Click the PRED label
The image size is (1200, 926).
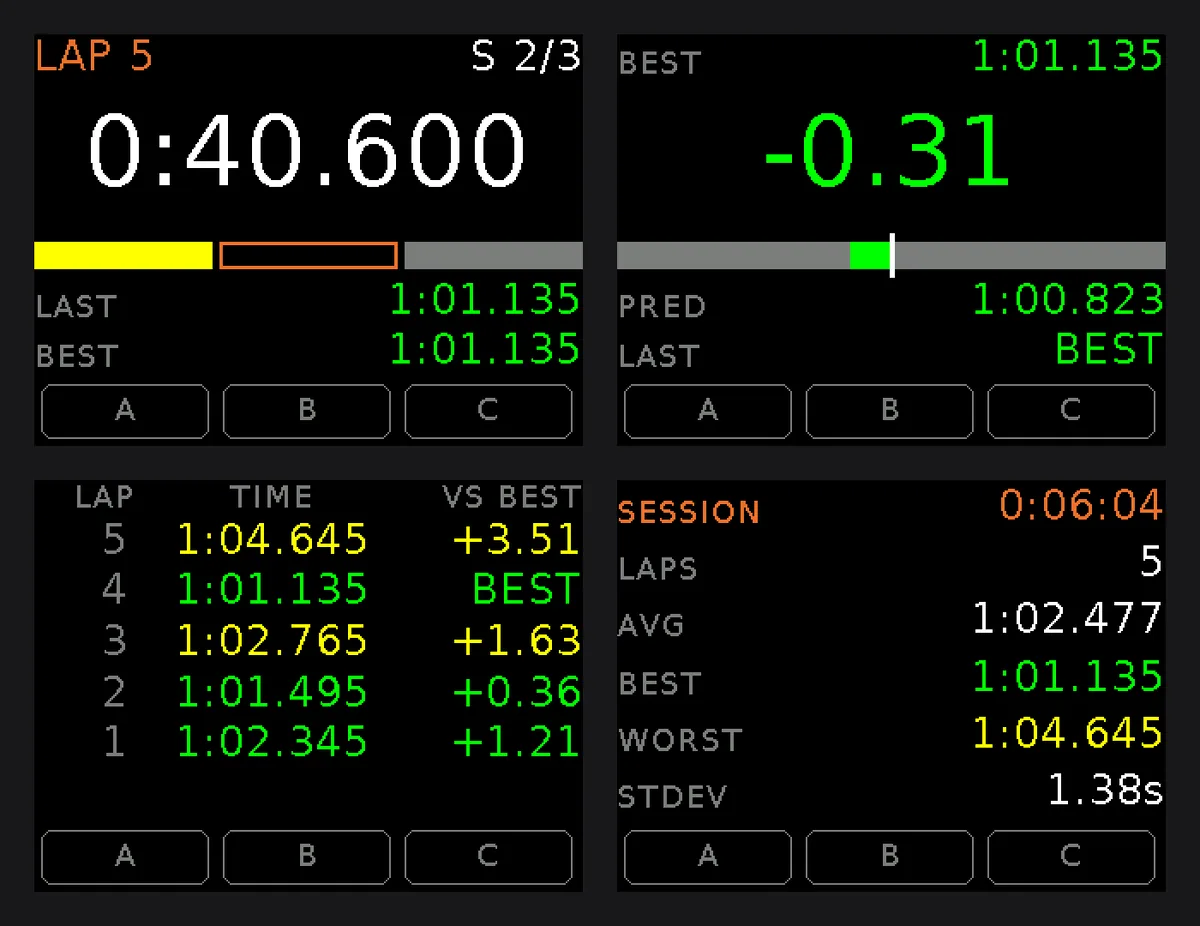pos(662,306)
